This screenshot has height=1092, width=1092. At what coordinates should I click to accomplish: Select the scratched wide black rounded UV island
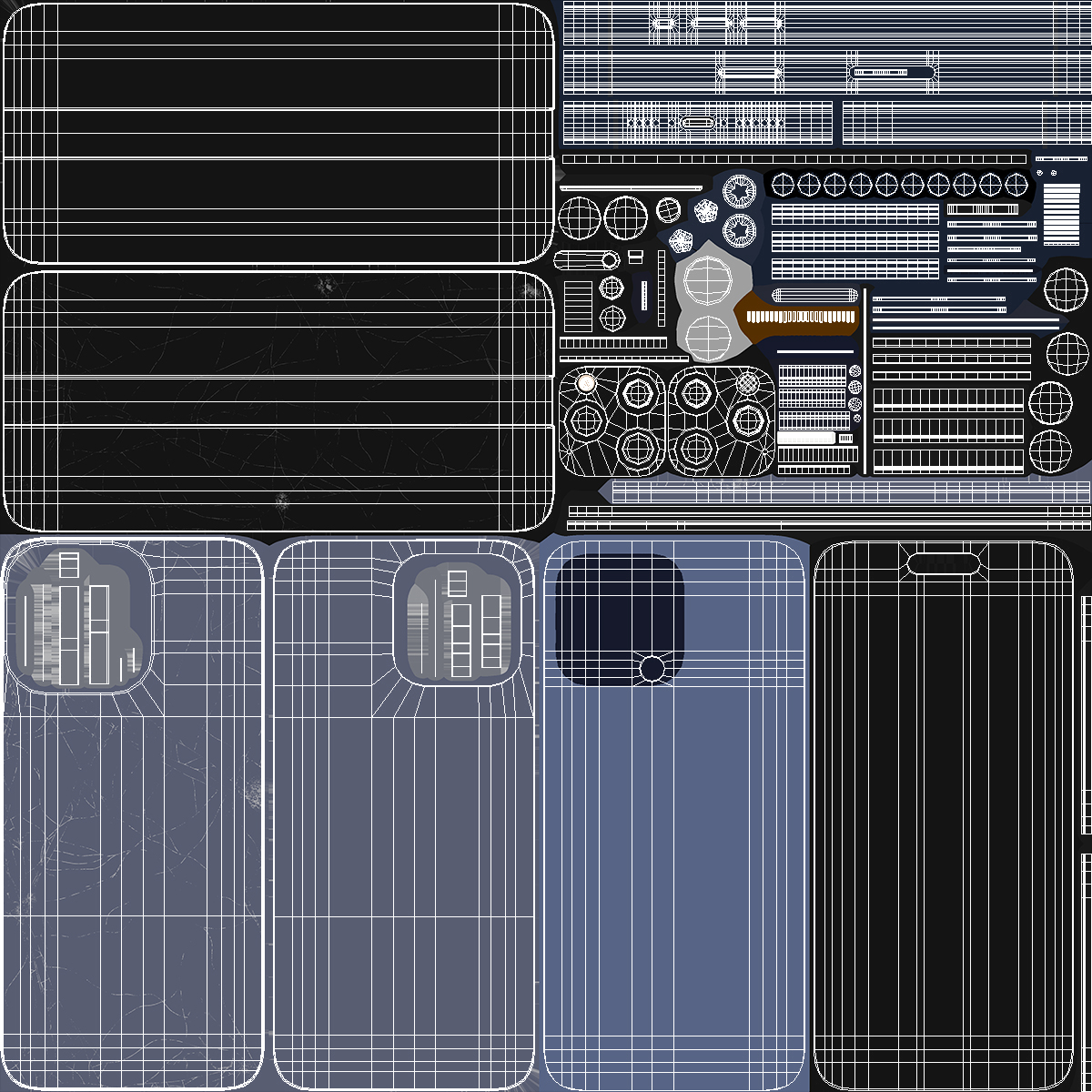(x=278, y=401)
